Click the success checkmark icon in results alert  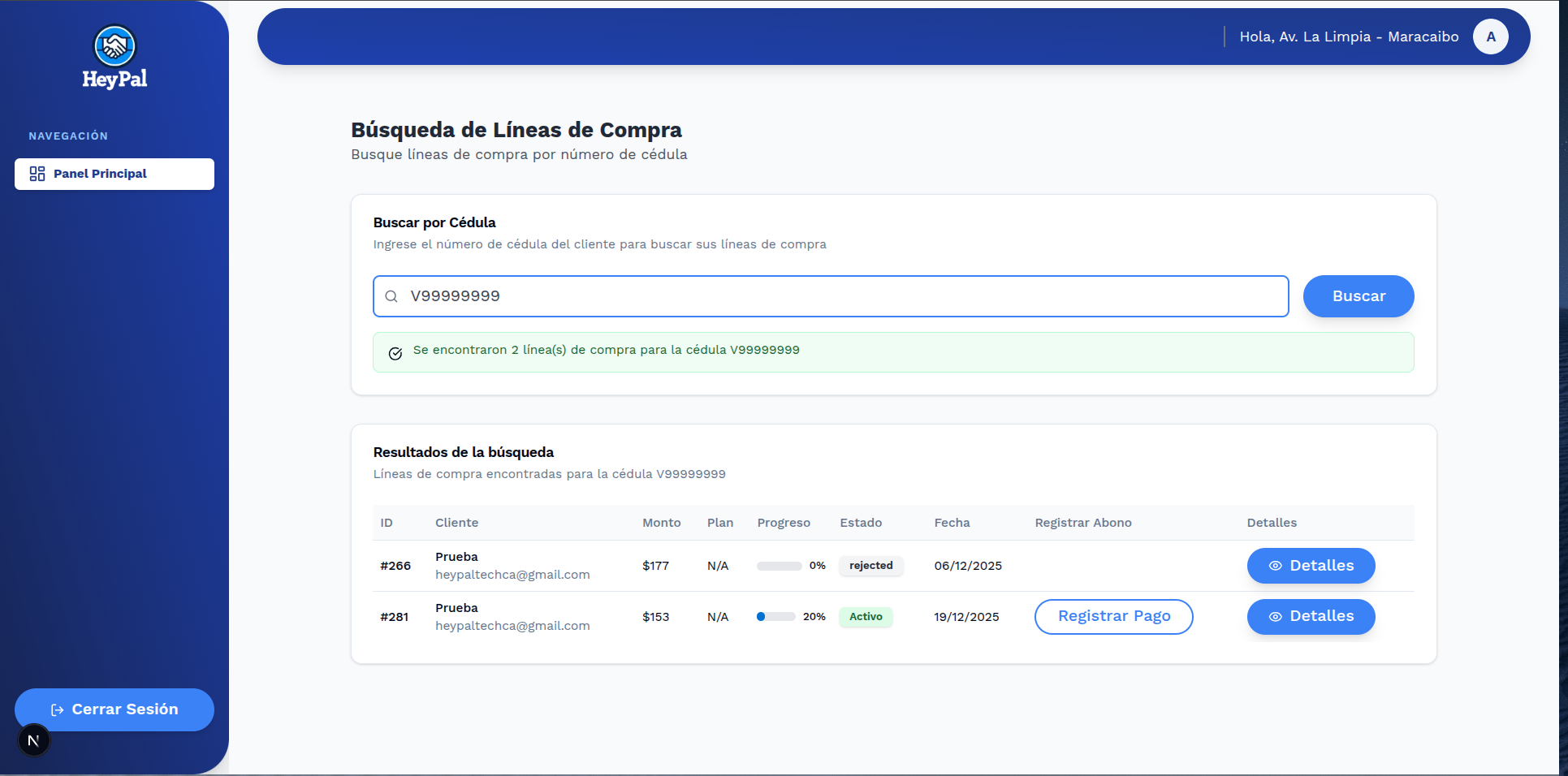395,353
